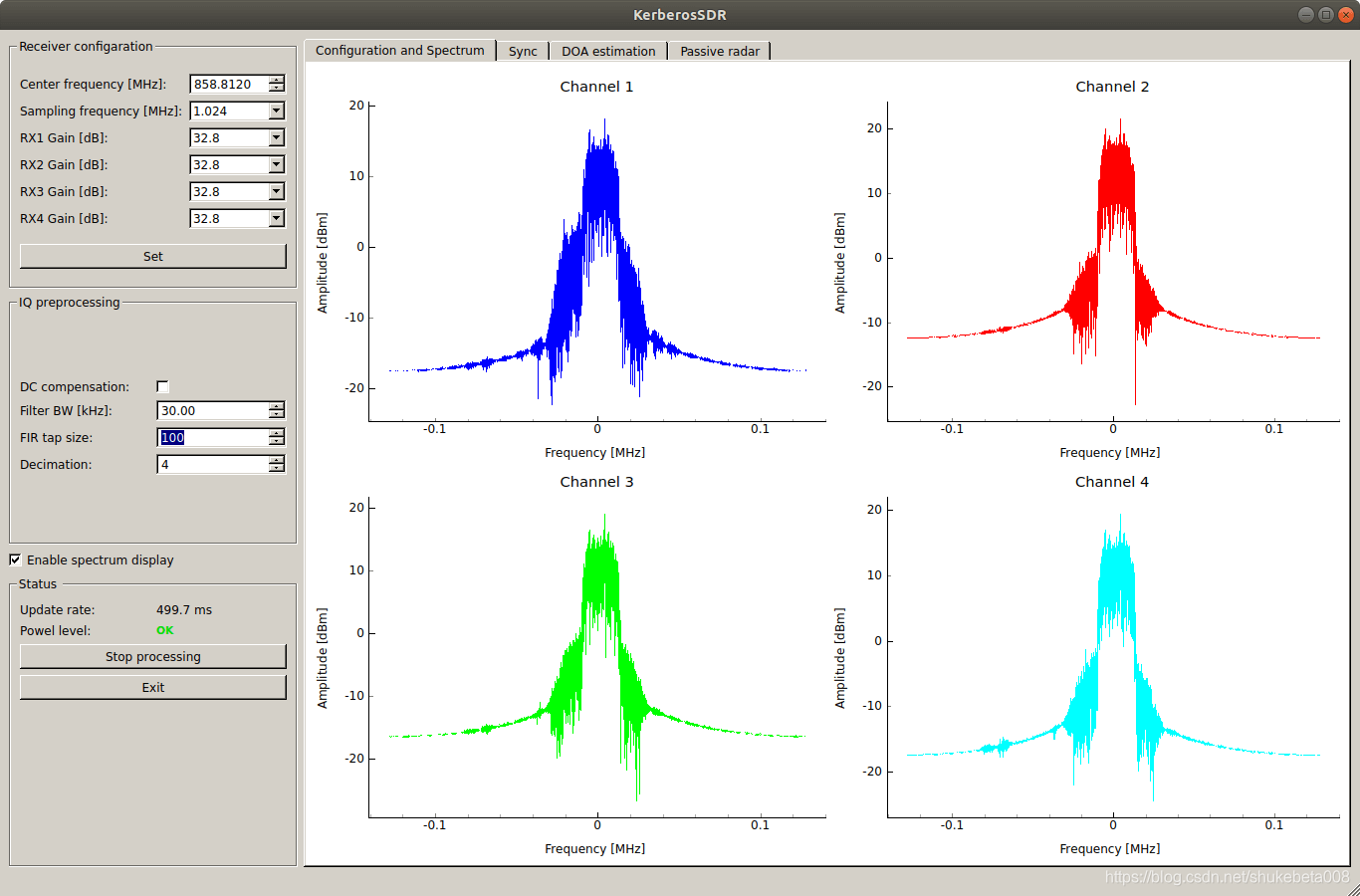Click the Channel 4 cyan spectrum plot
This screenshot has width=1360, height=896.
click(x=1113, y=657)
